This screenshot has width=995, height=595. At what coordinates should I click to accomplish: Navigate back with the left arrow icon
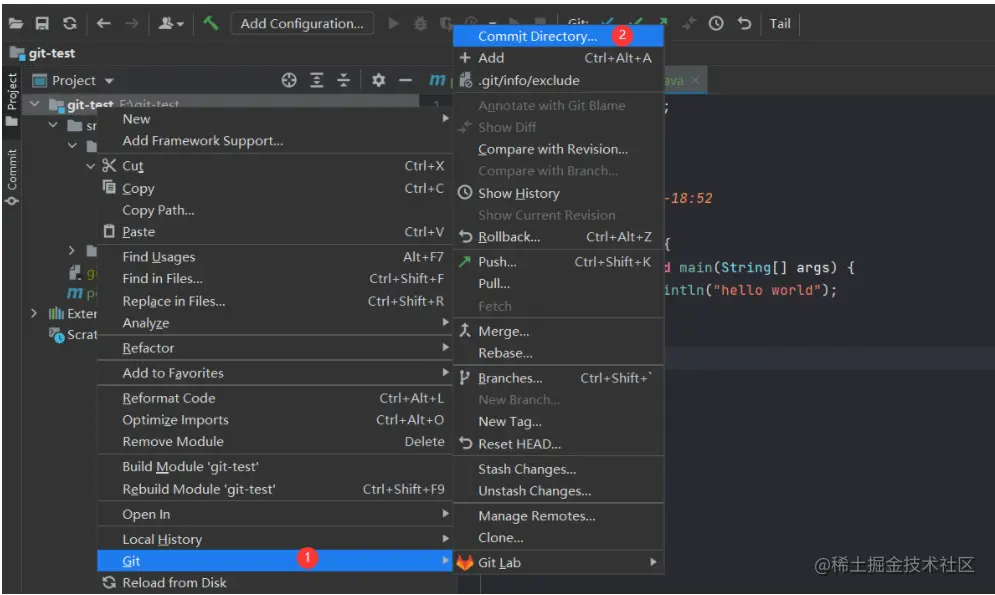(x=103, y=23)
